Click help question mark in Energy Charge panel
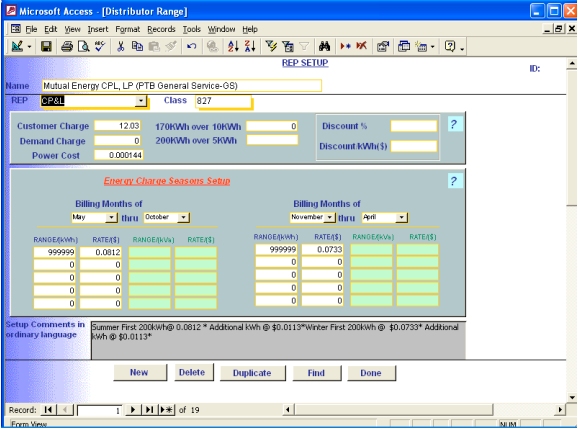This screenshot has height=430, width=578. pyautogui.click(x=454, y=181)
